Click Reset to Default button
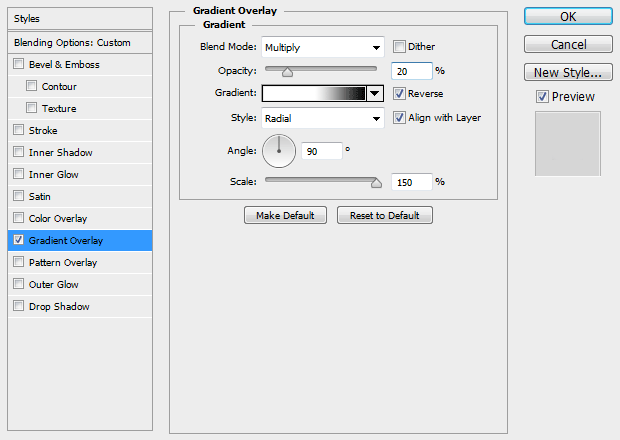The height and width of the screenshot is (440, 620). pyautogui.click(x=385, y=215)
